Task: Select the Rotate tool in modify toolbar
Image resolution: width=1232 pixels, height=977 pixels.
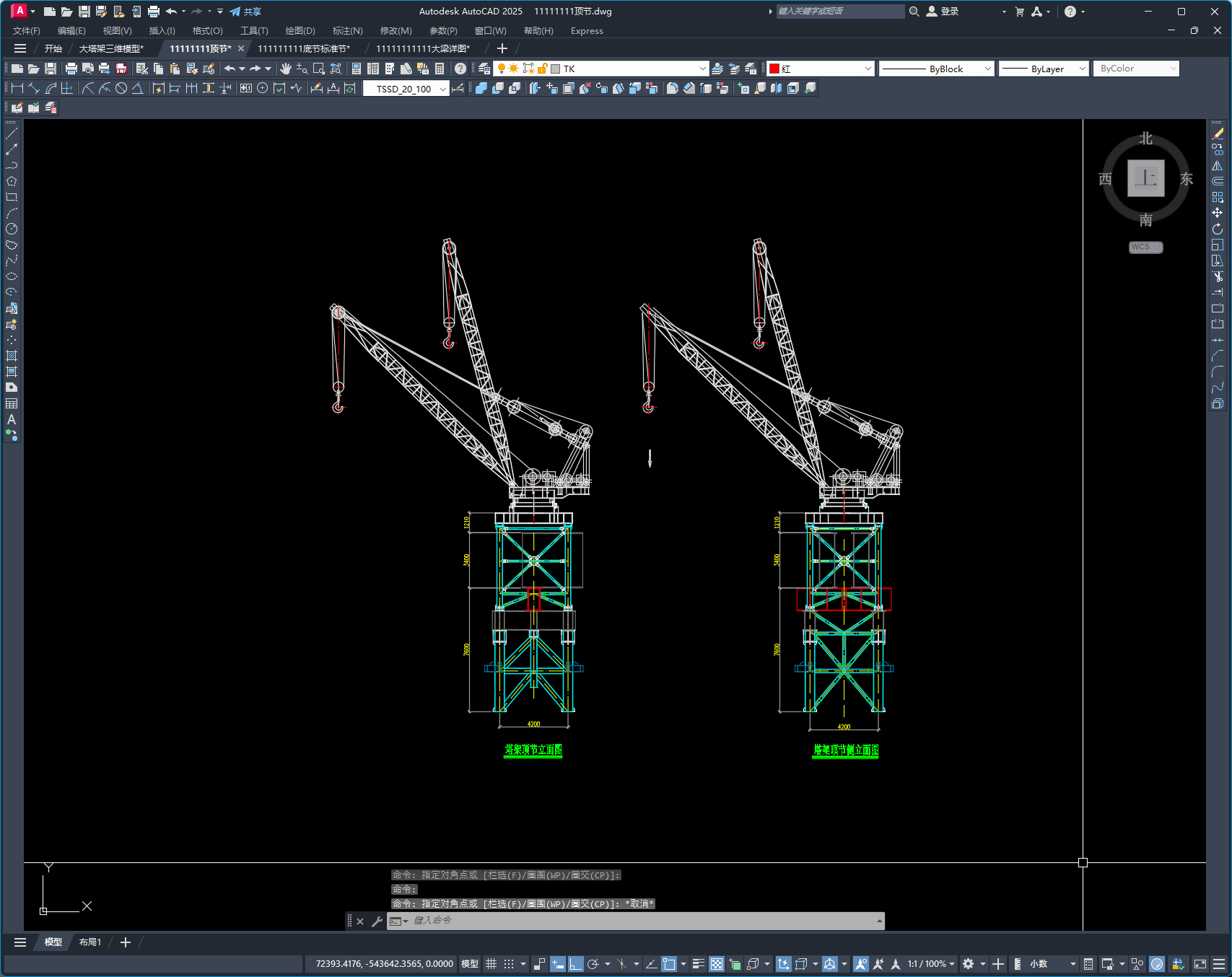Action: 1218,229
